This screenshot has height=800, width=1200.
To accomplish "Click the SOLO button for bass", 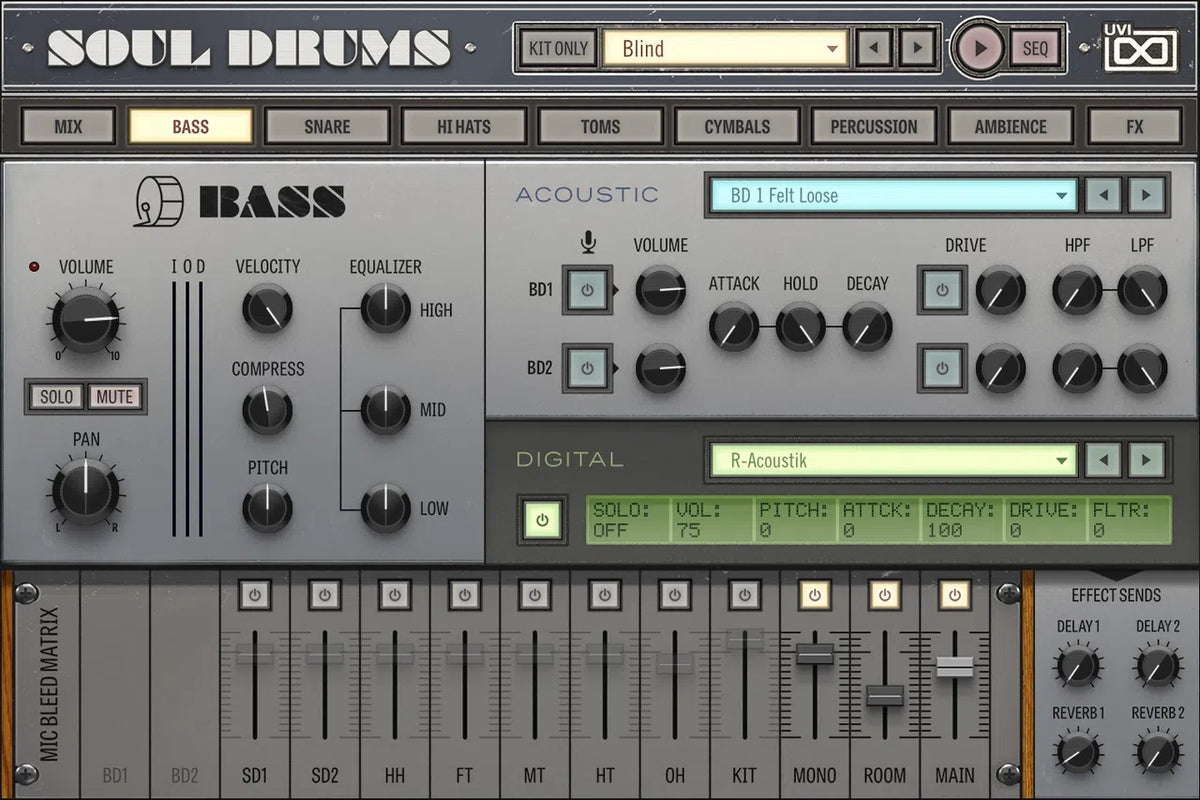I will [56, 397].
